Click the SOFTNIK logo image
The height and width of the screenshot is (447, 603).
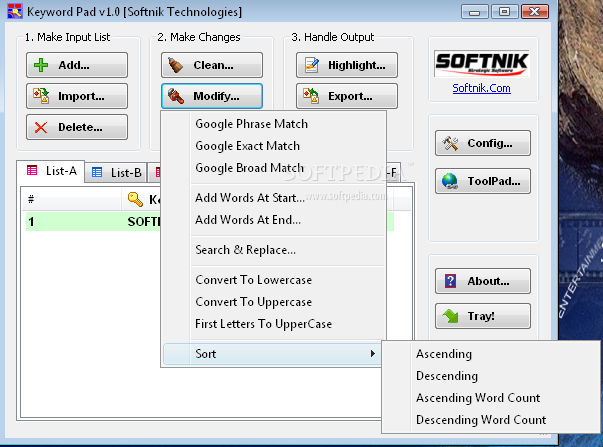point(481,63)
